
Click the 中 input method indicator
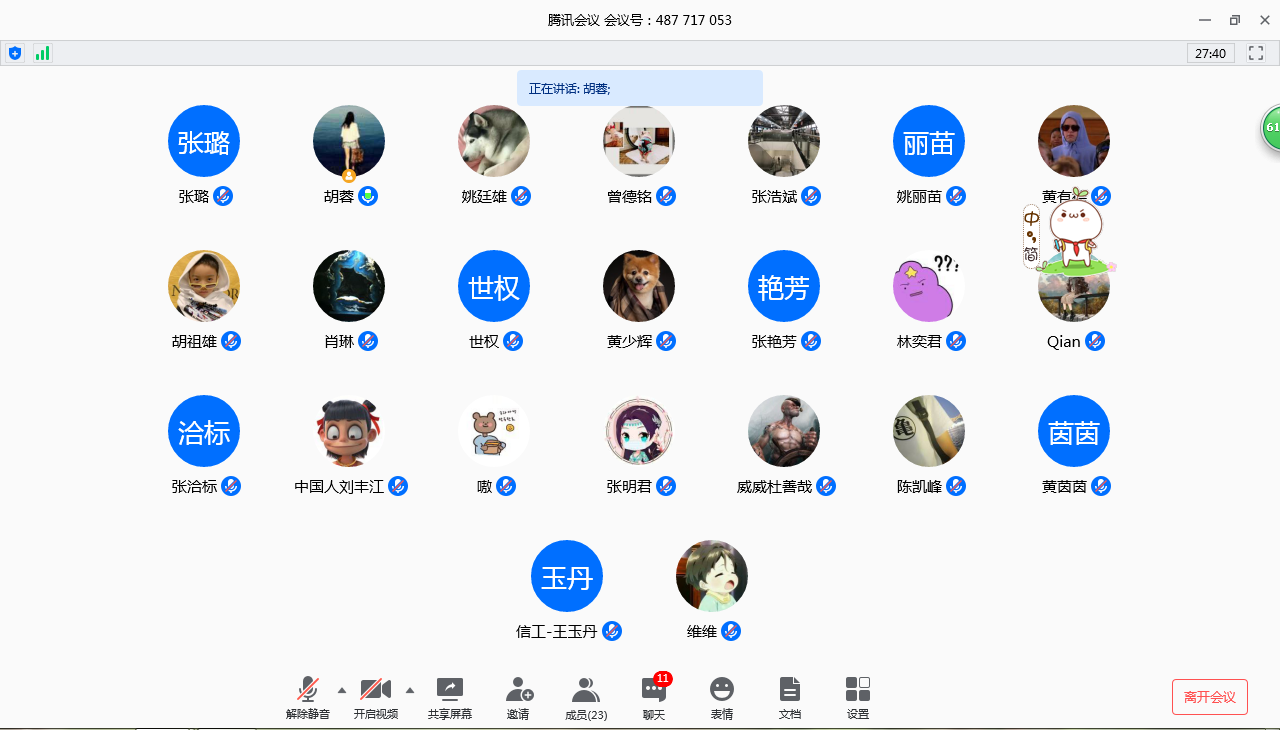tap(1031, 218)
